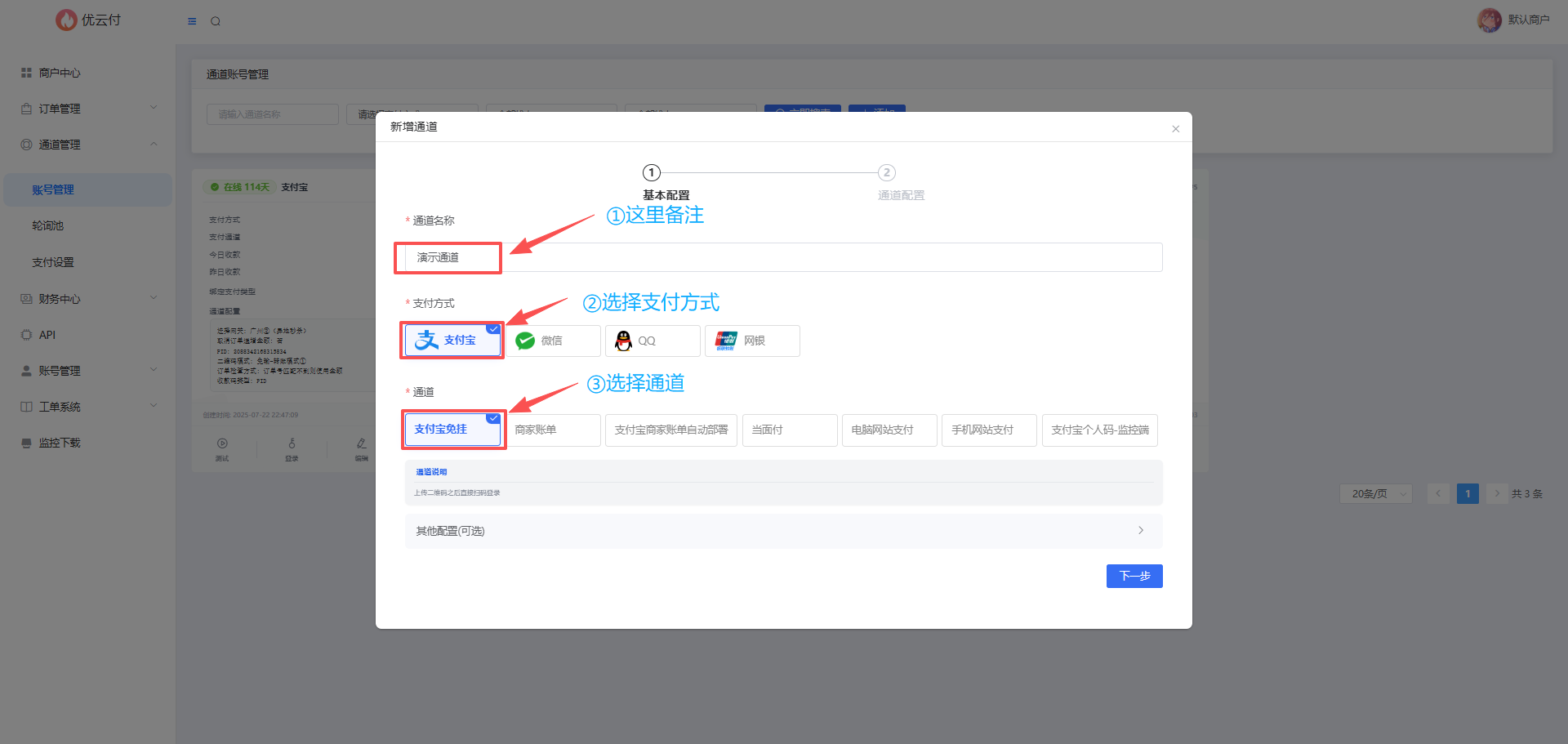The height and width of the screenshot is (744, 1568).
Task: Open the 20条/页 page size dropdown
Action: pos(1375,493)
